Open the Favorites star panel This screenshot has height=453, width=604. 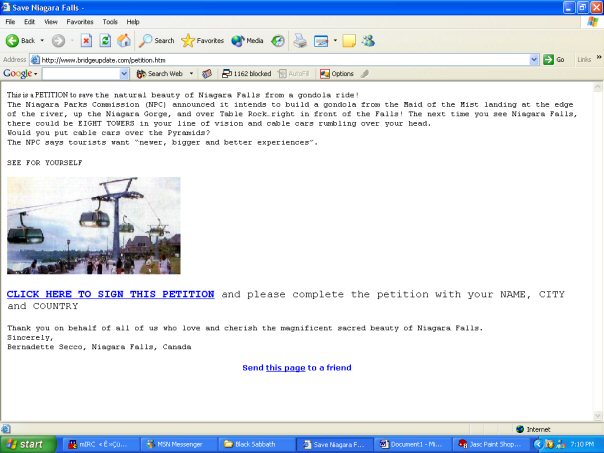tap(202, 41)
